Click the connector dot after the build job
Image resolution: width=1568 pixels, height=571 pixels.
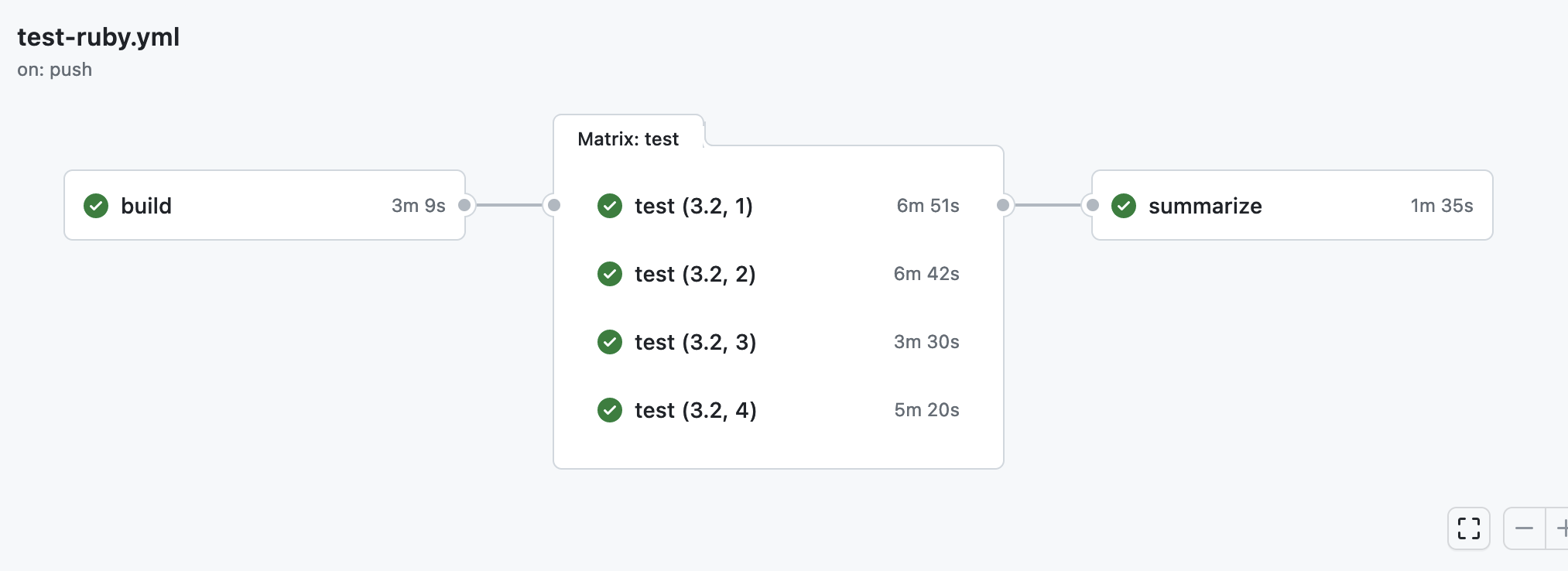tap(464, 206)
